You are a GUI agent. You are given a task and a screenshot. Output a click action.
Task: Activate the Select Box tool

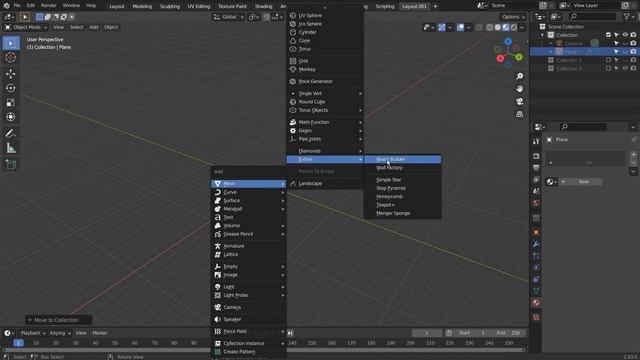(x=11, y=43)
